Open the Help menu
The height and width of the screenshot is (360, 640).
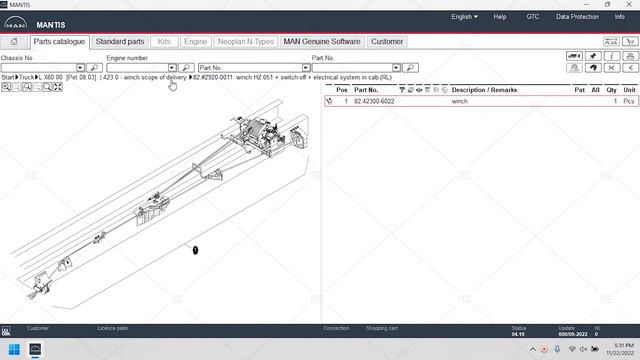pos(500,17)
